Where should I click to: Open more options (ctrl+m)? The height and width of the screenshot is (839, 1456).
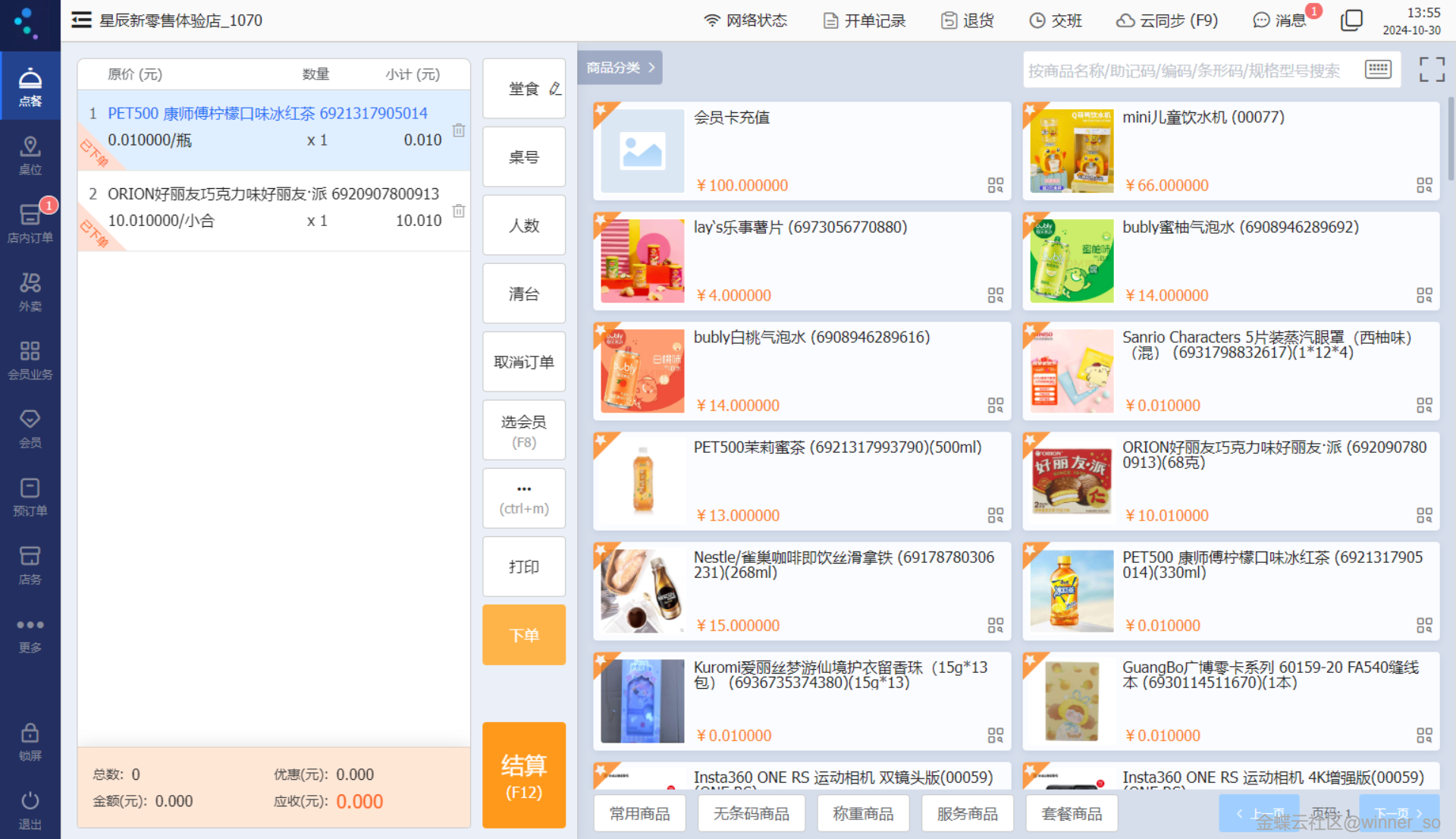point(524,498)
